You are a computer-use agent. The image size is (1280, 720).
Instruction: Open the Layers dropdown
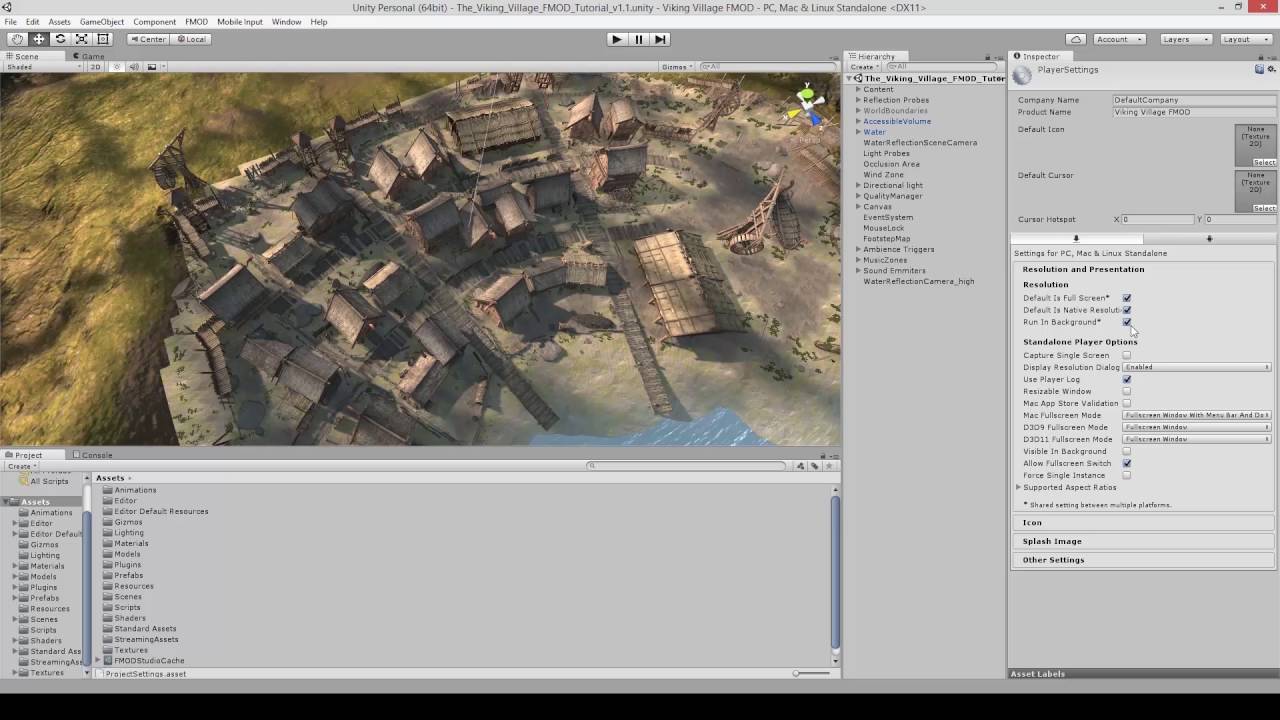click(1186, 39)
